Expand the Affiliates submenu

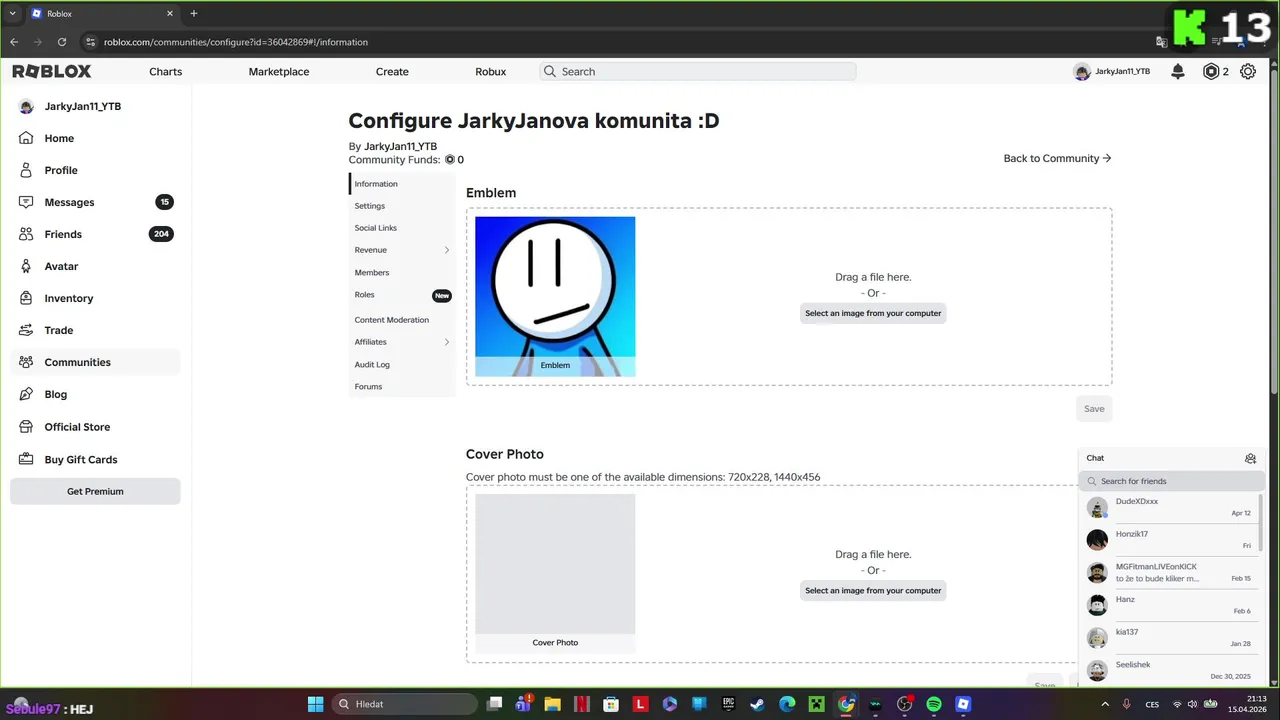pos(447,342)
